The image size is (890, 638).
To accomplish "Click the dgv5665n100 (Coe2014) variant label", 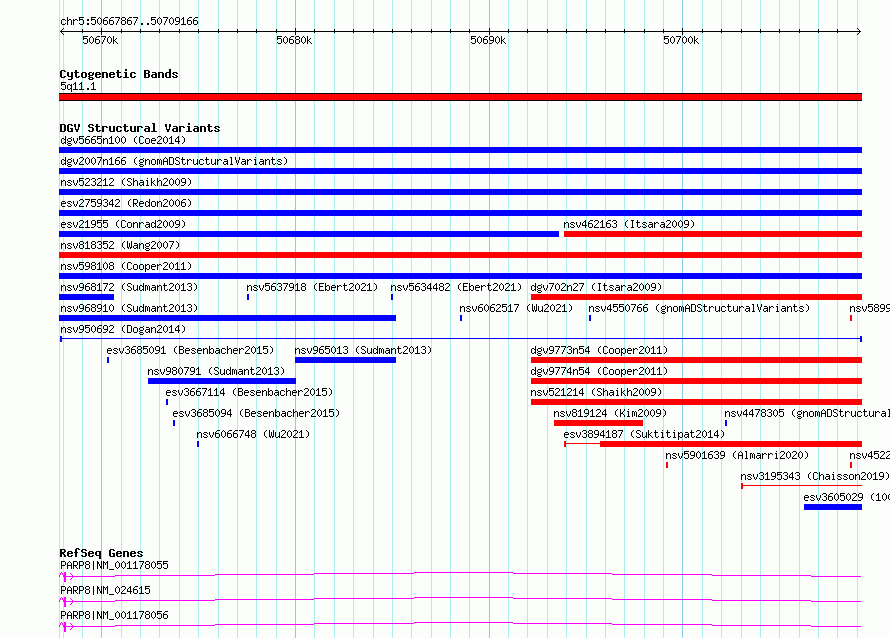I will (123, 140).
